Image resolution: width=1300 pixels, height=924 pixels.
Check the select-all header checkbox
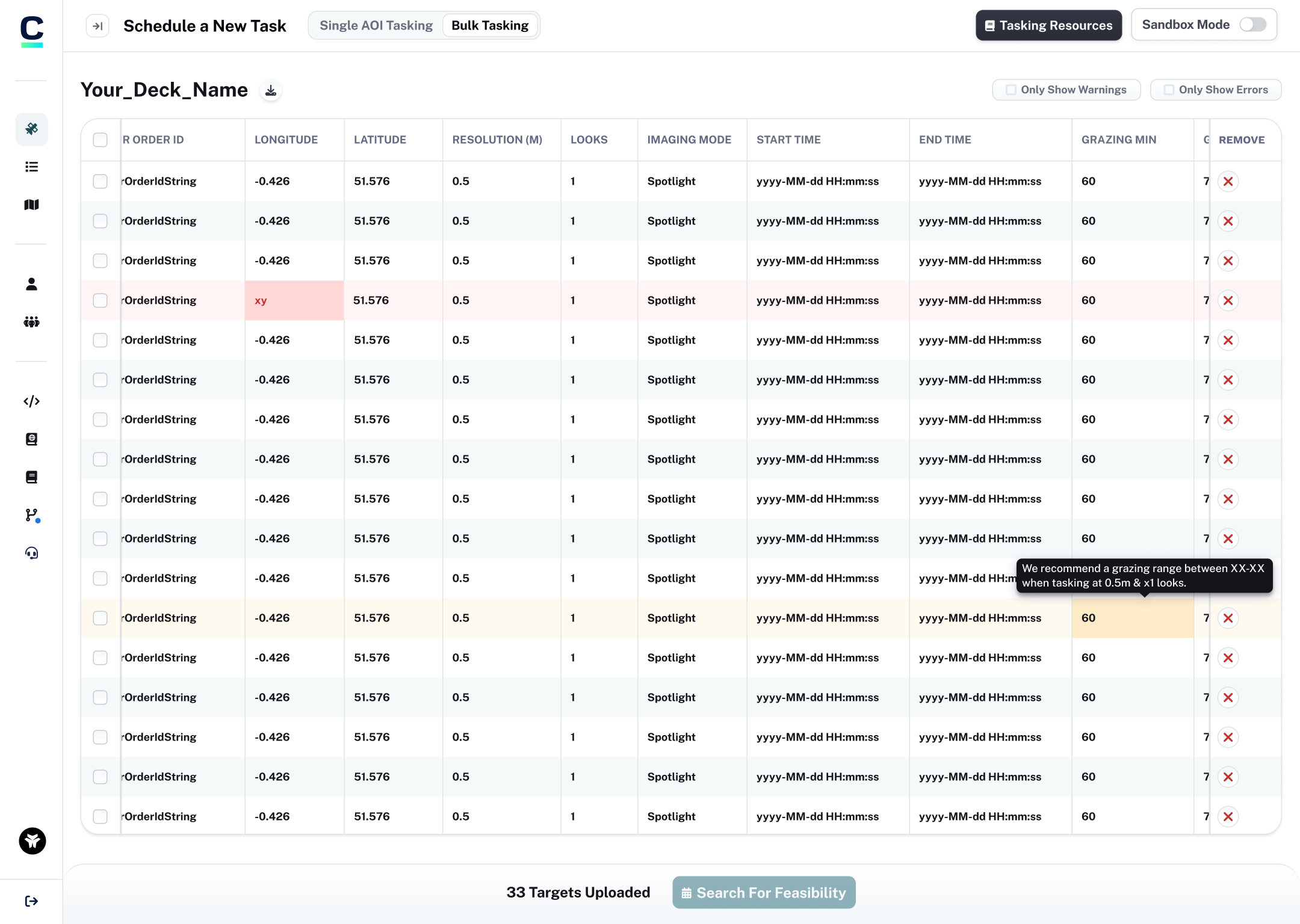[100, 140]
